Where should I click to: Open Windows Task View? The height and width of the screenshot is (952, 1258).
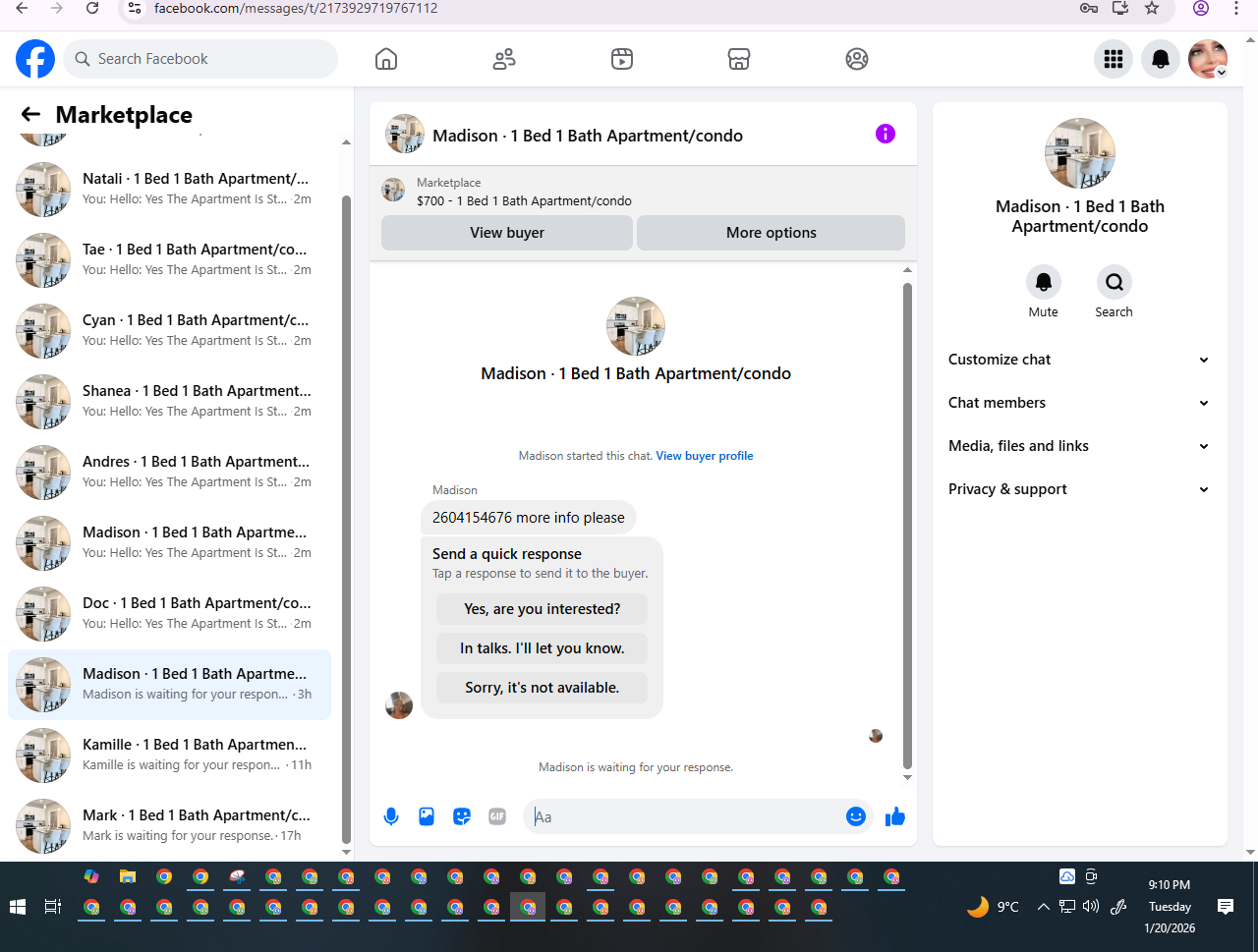pos(53,907)
